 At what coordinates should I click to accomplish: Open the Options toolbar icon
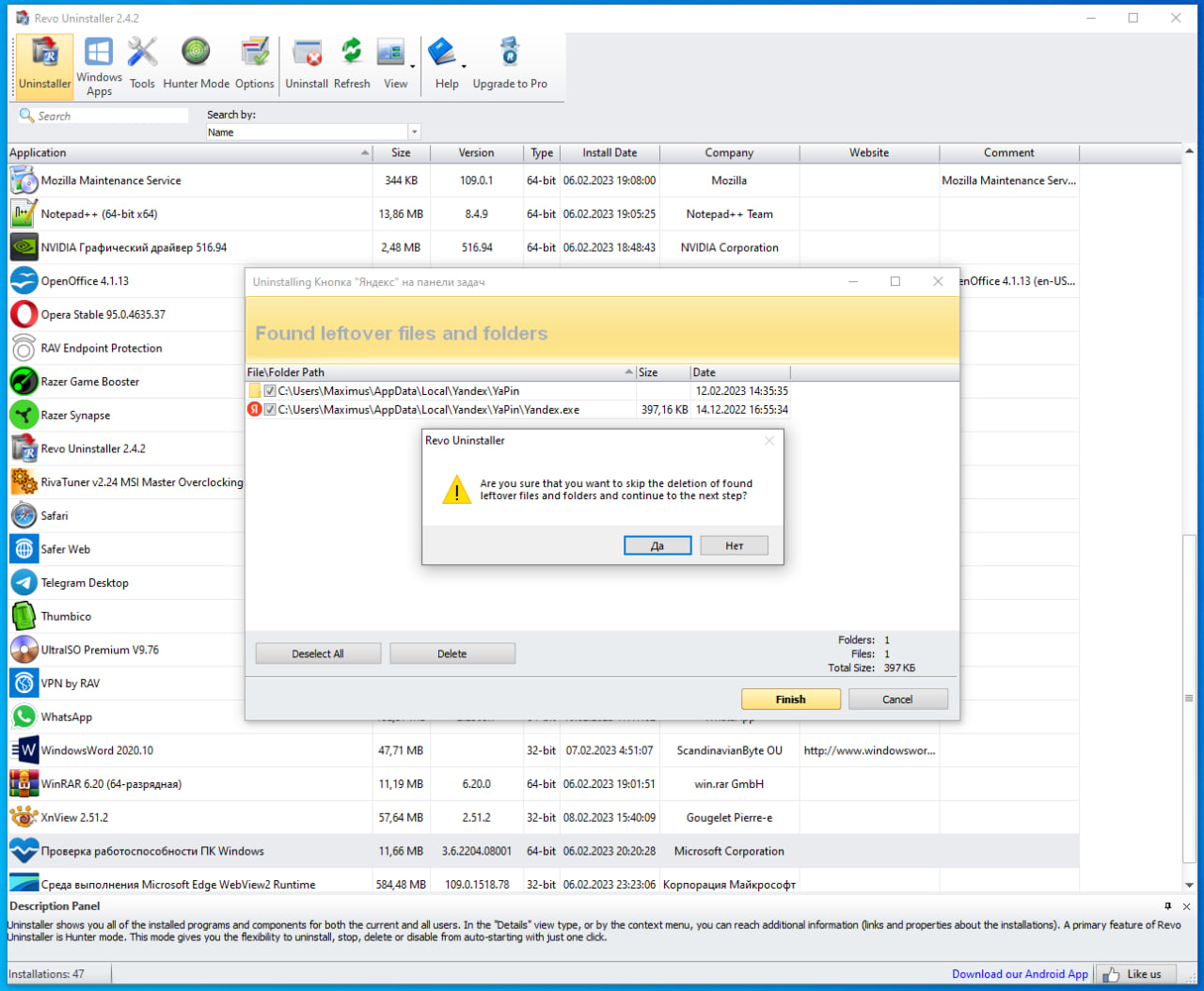(x=254, y=65)
